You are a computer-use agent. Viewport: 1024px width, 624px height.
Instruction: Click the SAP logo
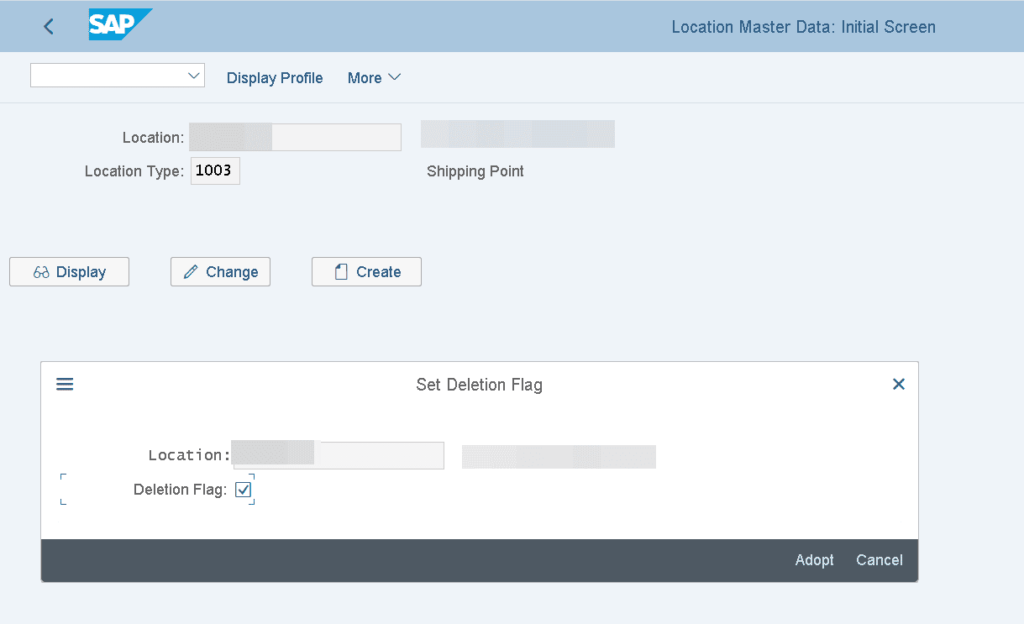(x=119, y=25)
